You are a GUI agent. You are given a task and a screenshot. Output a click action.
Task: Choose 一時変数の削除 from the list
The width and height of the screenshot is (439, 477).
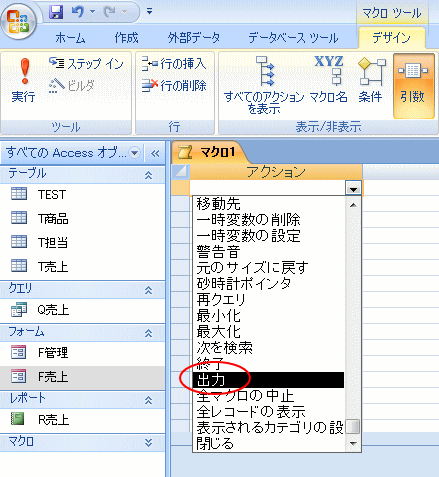pos(269,220)
